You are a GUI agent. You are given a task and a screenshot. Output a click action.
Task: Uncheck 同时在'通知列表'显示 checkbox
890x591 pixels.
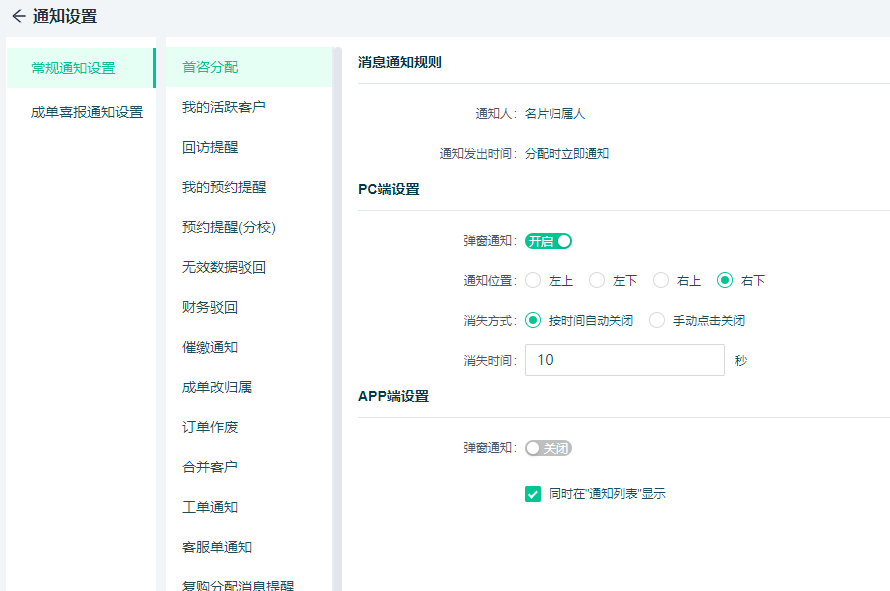pos(533,494)
